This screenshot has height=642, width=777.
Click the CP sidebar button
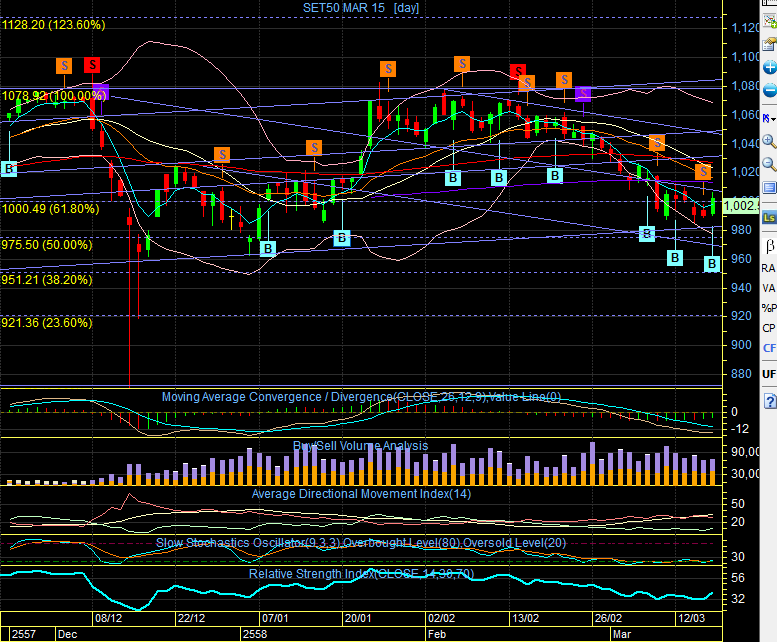click(769, 328)
